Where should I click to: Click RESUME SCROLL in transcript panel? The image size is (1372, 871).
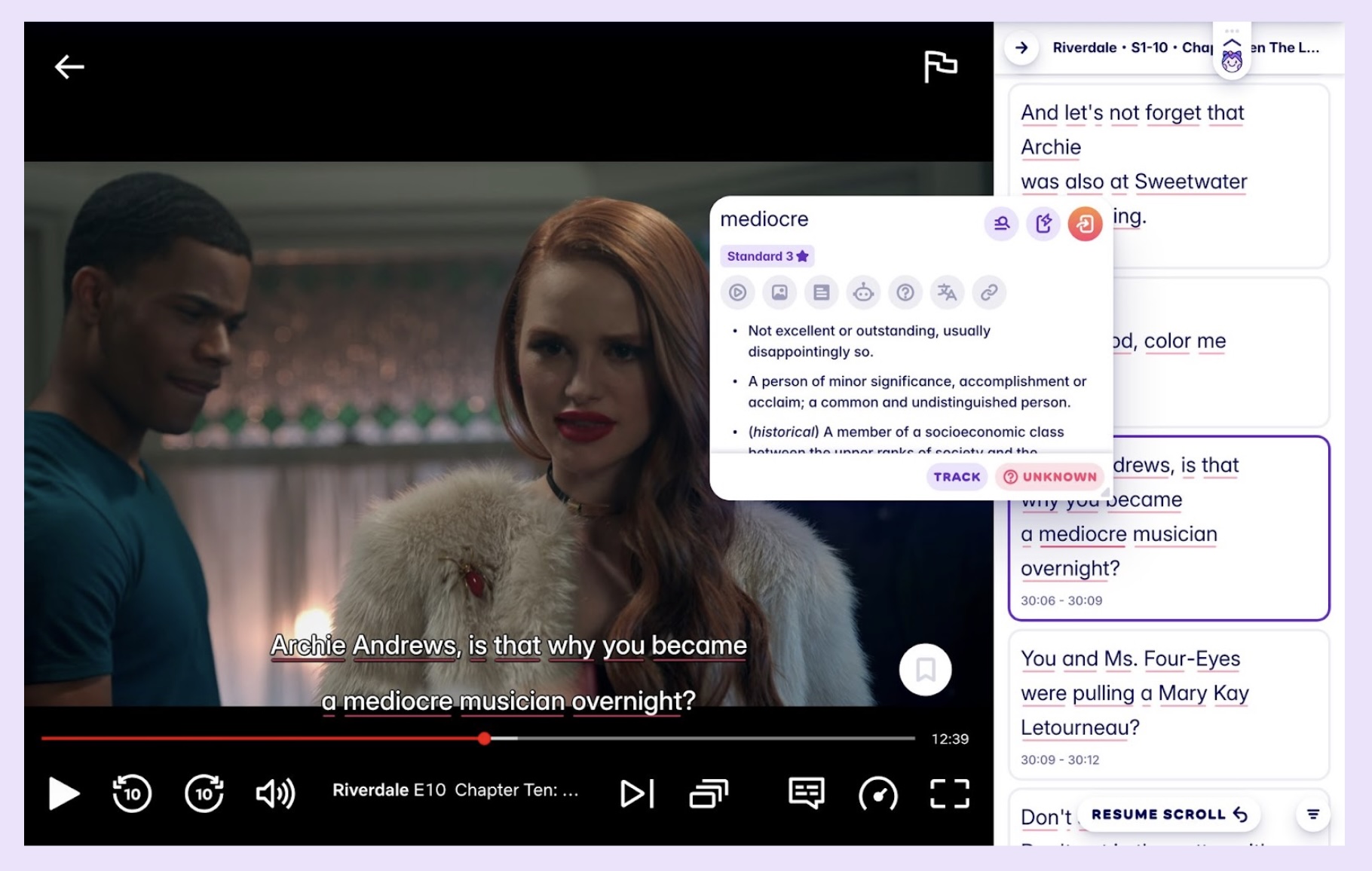pyautogui.click(x=1168, y=814)
